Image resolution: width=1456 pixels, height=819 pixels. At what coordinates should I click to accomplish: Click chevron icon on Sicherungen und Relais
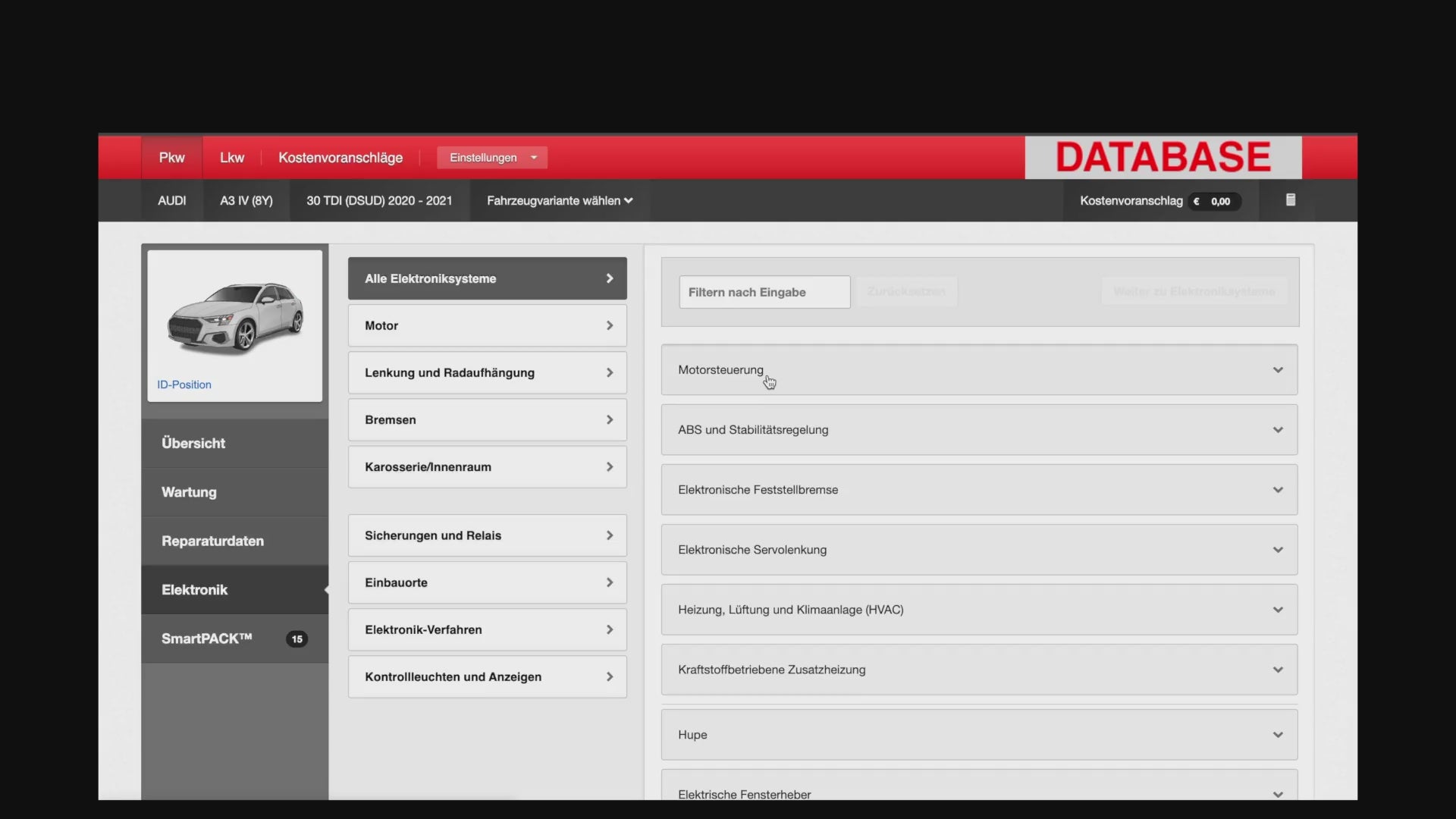pyautogui.click(x=610, y=536)
